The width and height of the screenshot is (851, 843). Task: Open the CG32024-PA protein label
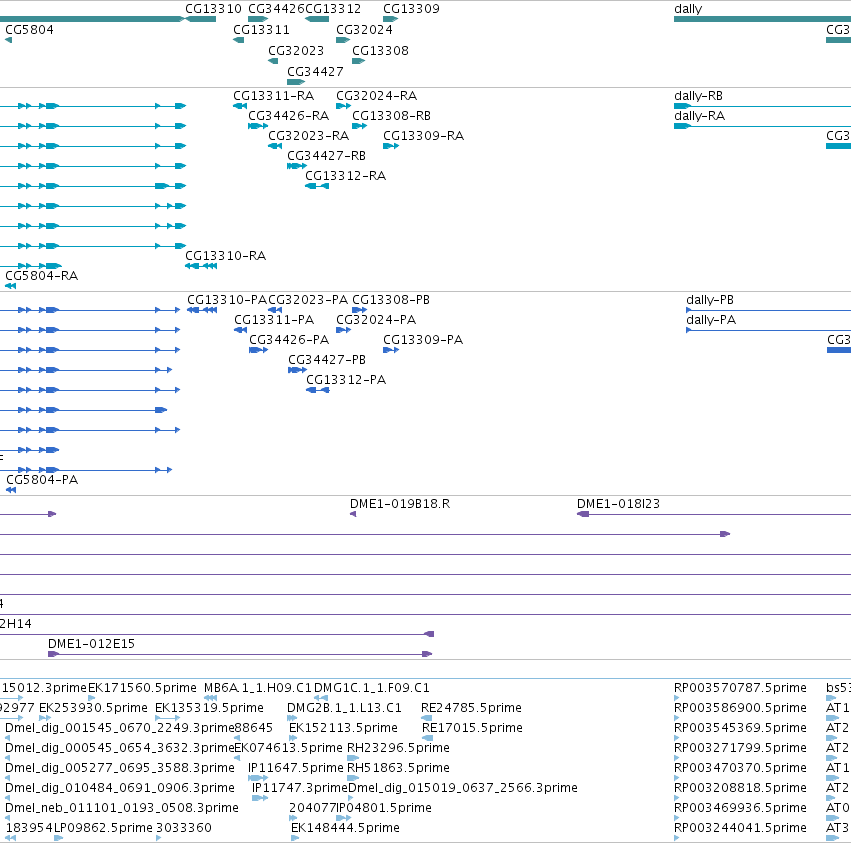pyautogui.click(x=376, y=320)
